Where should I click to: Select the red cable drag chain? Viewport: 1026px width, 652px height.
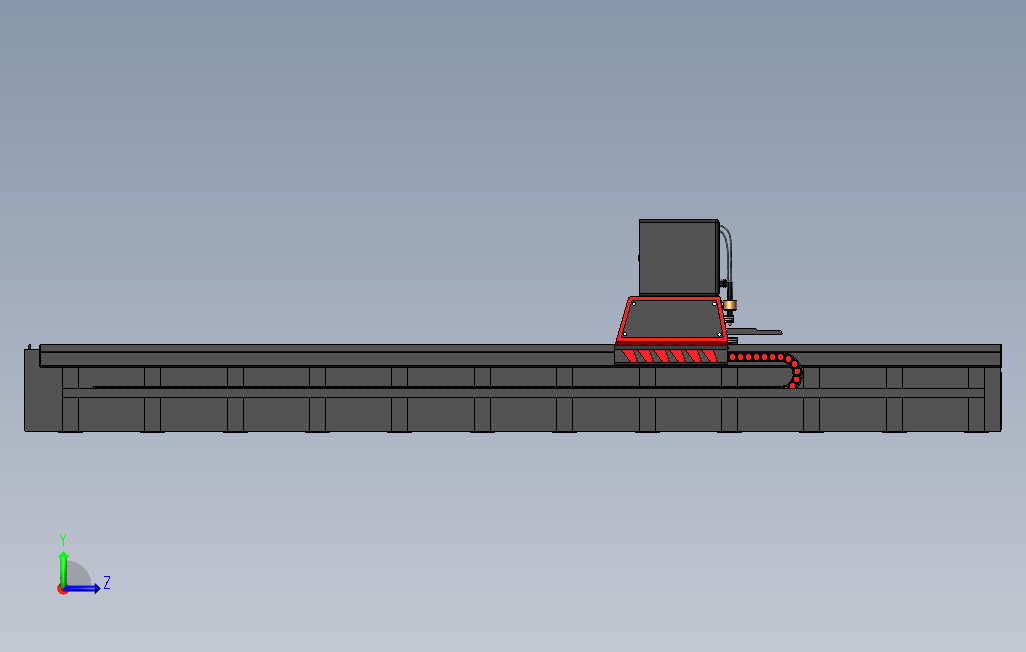tap(767, 369)
